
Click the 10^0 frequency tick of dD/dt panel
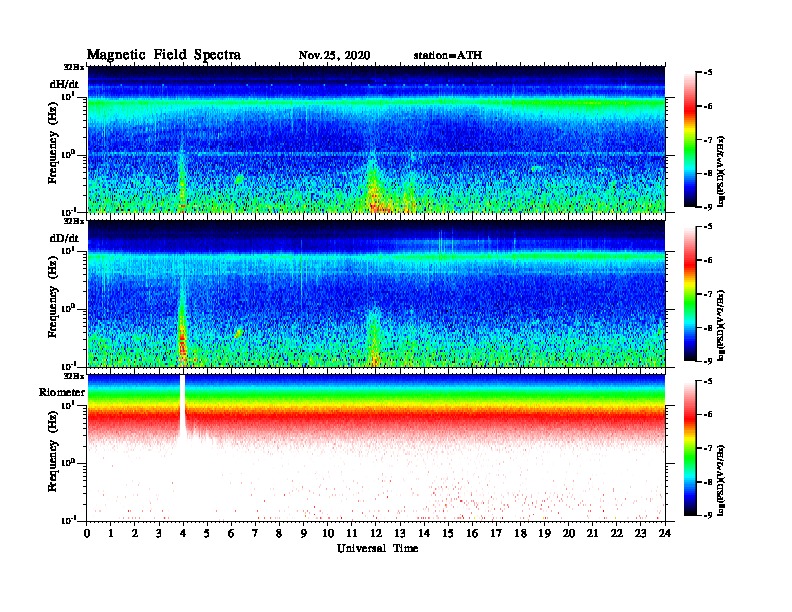(68, 308)
